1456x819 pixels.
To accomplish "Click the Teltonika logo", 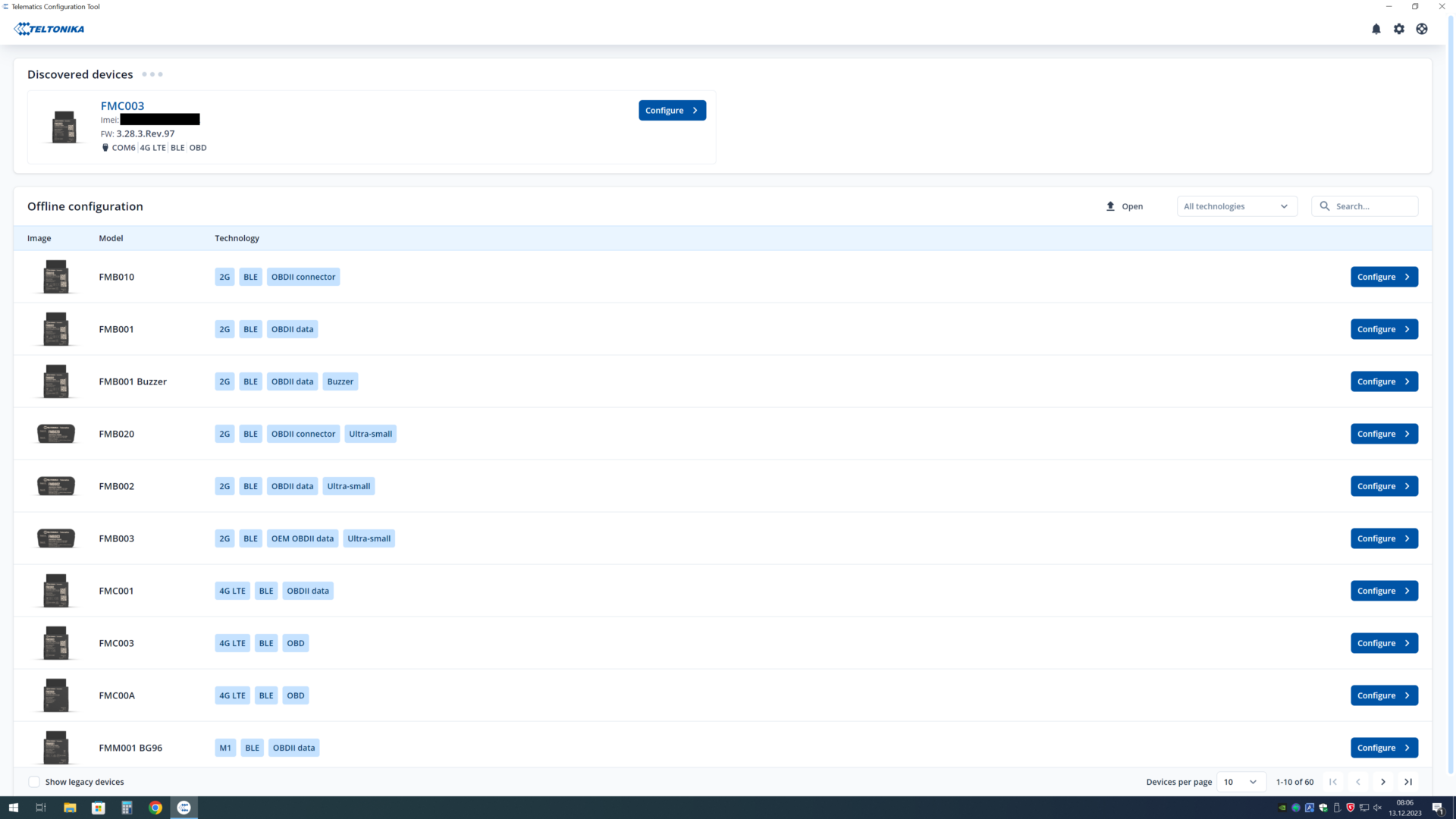I will click(49, 29).
